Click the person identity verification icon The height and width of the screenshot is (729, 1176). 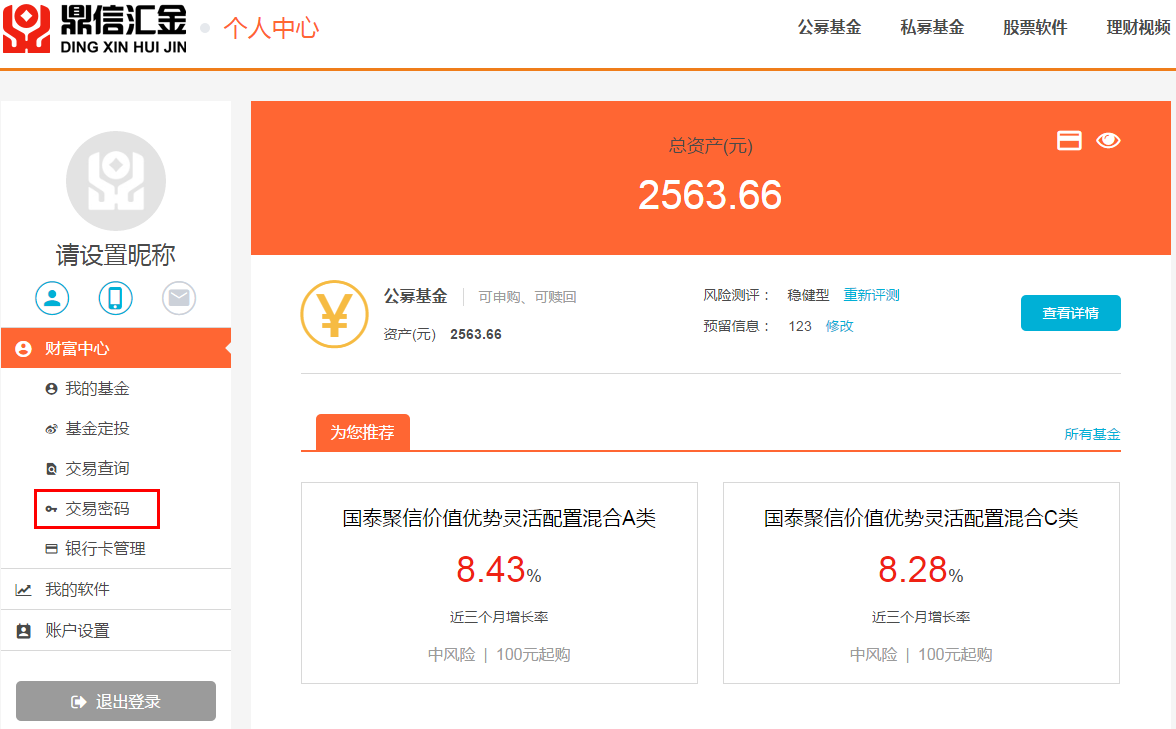[52, 297]
